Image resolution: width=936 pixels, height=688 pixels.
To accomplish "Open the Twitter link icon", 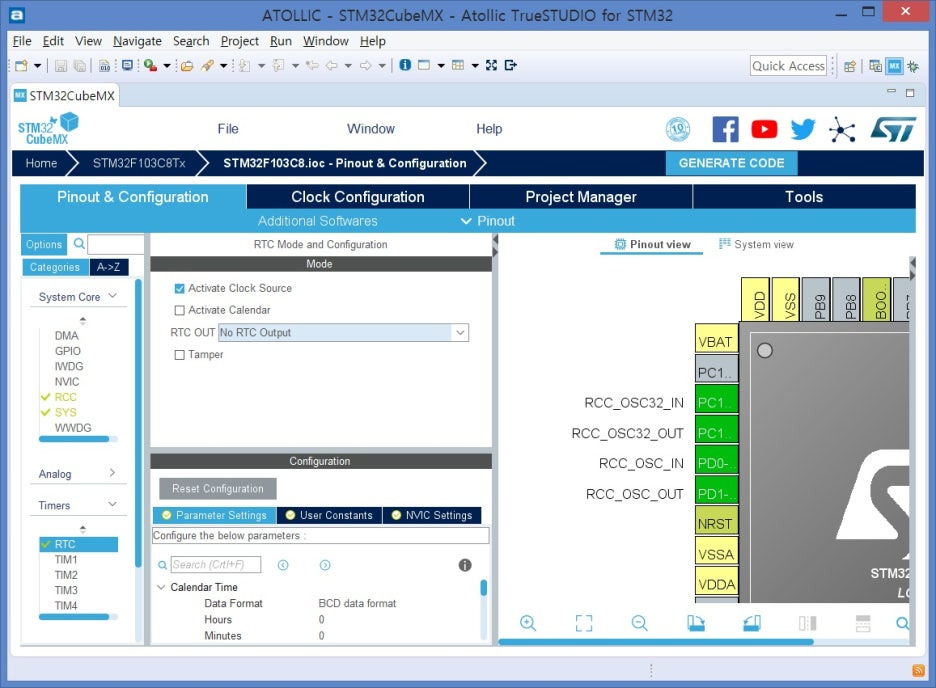I will [803, 129].
